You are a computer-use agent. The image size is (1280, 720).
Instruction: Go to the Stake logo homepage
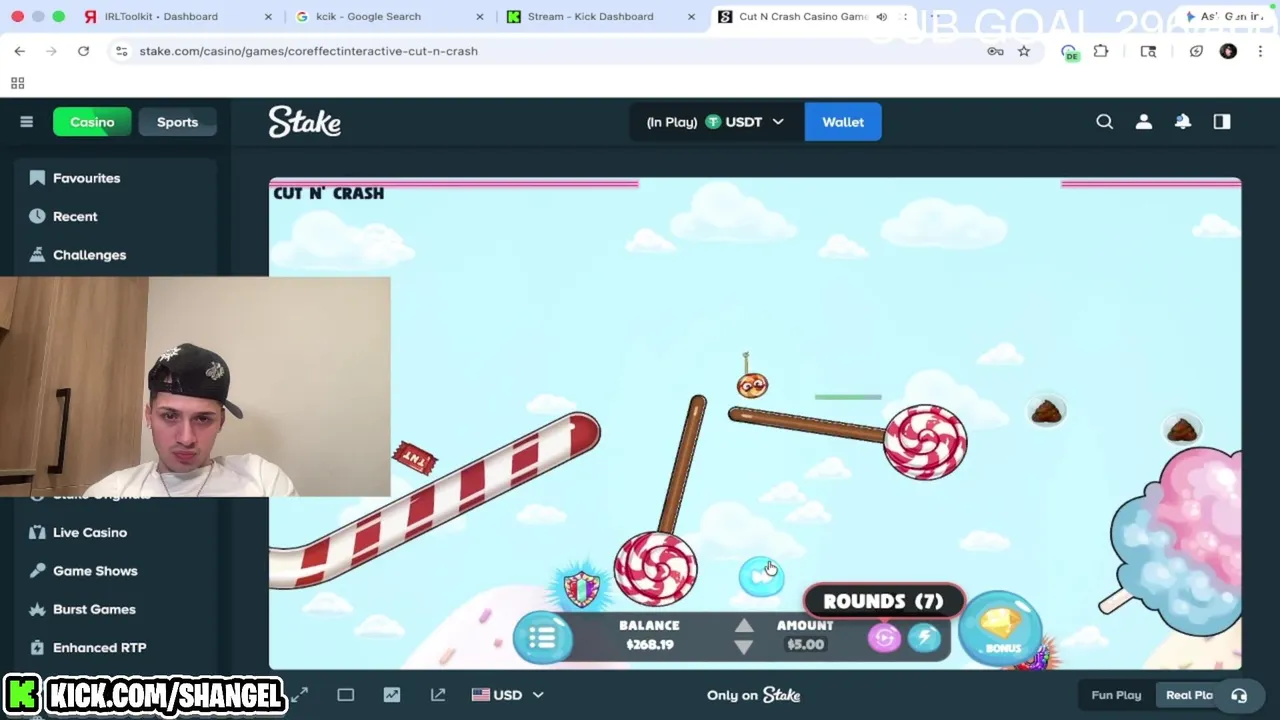click(305, 122)
